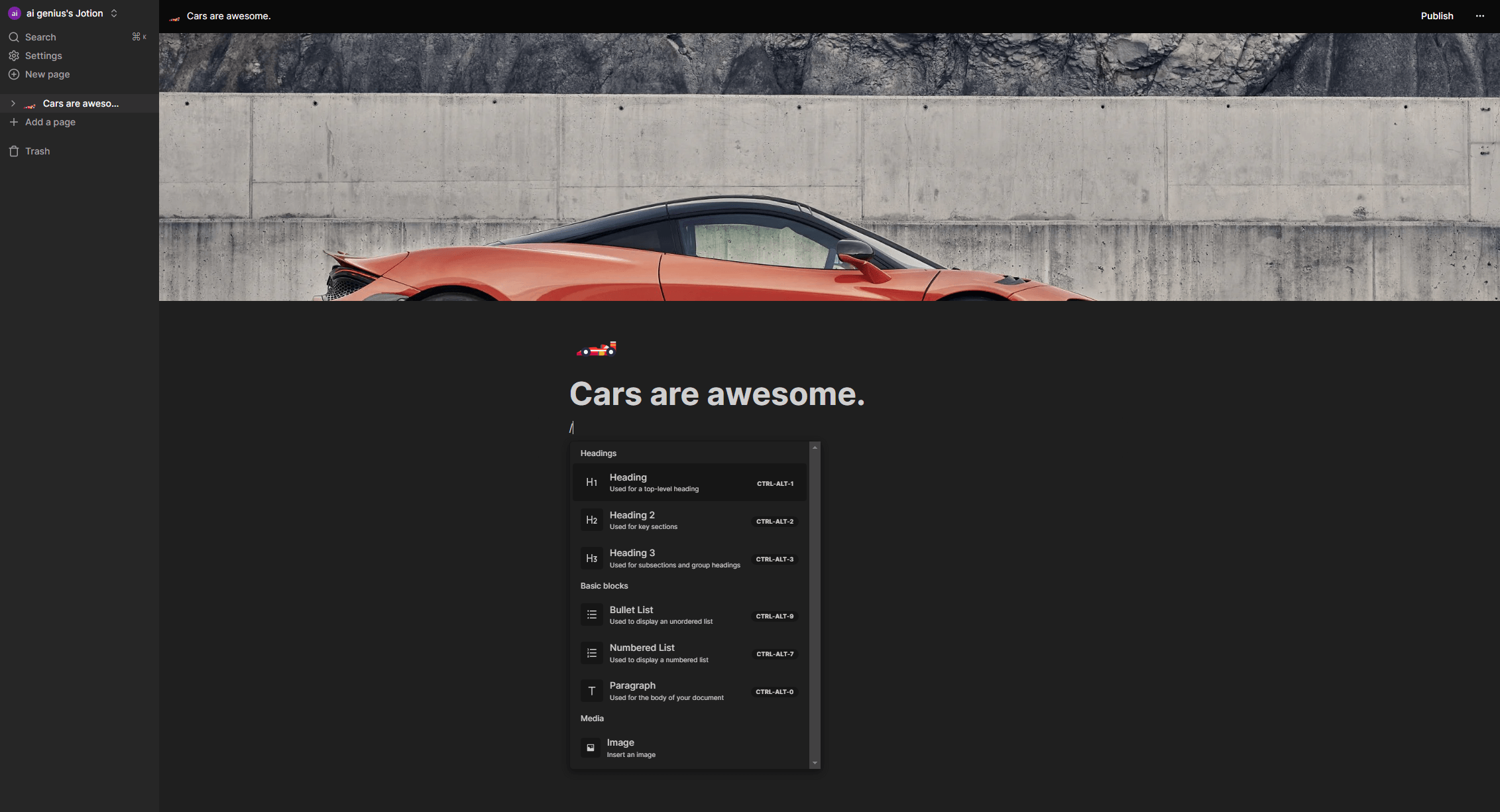
Task: Click the Image block icon
Action: point(590,748)
